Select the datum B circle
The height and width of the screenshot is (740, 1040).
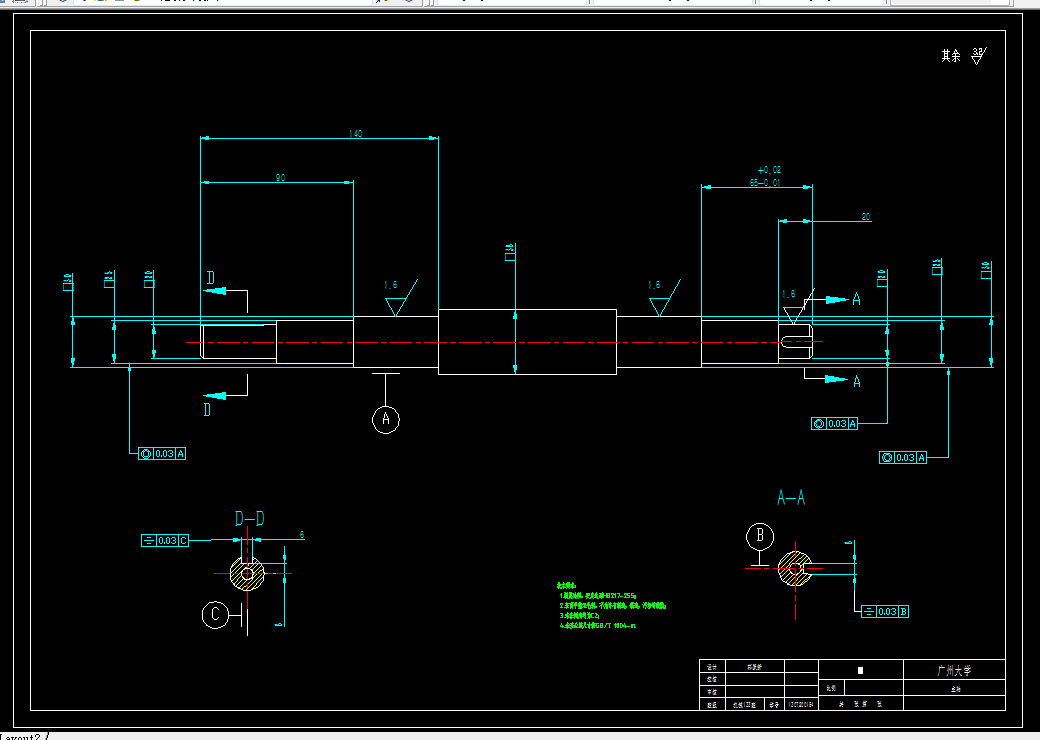(x=760, y=536)
